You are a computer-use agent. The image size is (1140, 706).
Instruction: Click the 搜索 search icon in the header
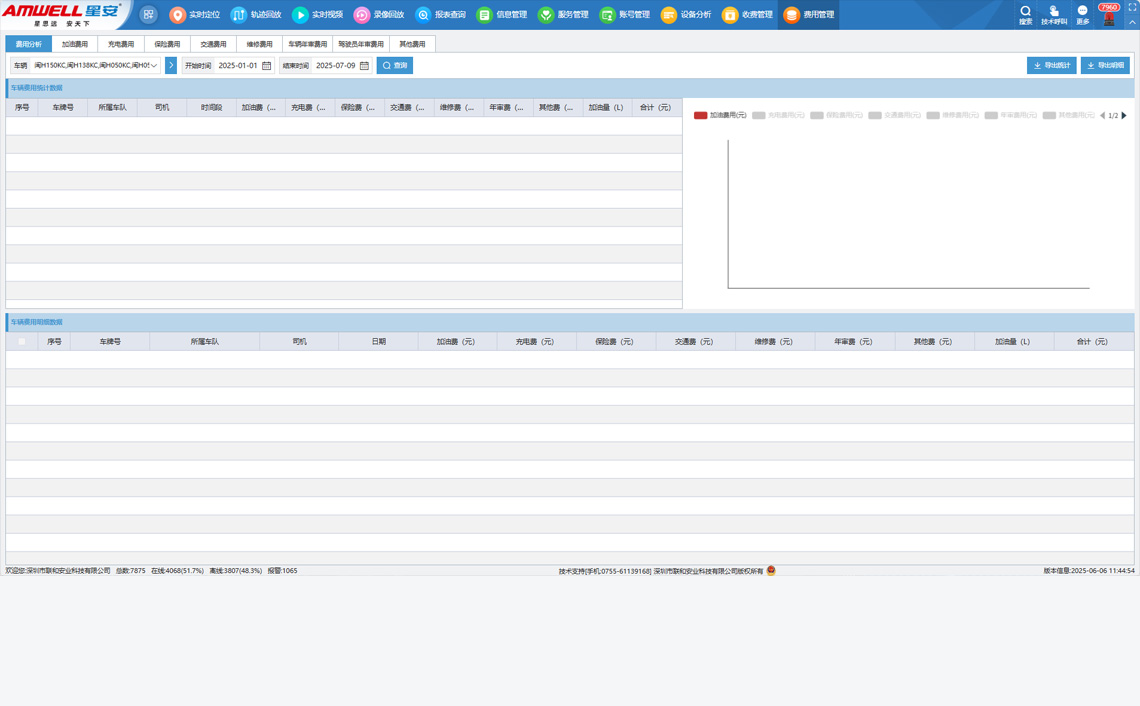click(x=1025, y=14)
